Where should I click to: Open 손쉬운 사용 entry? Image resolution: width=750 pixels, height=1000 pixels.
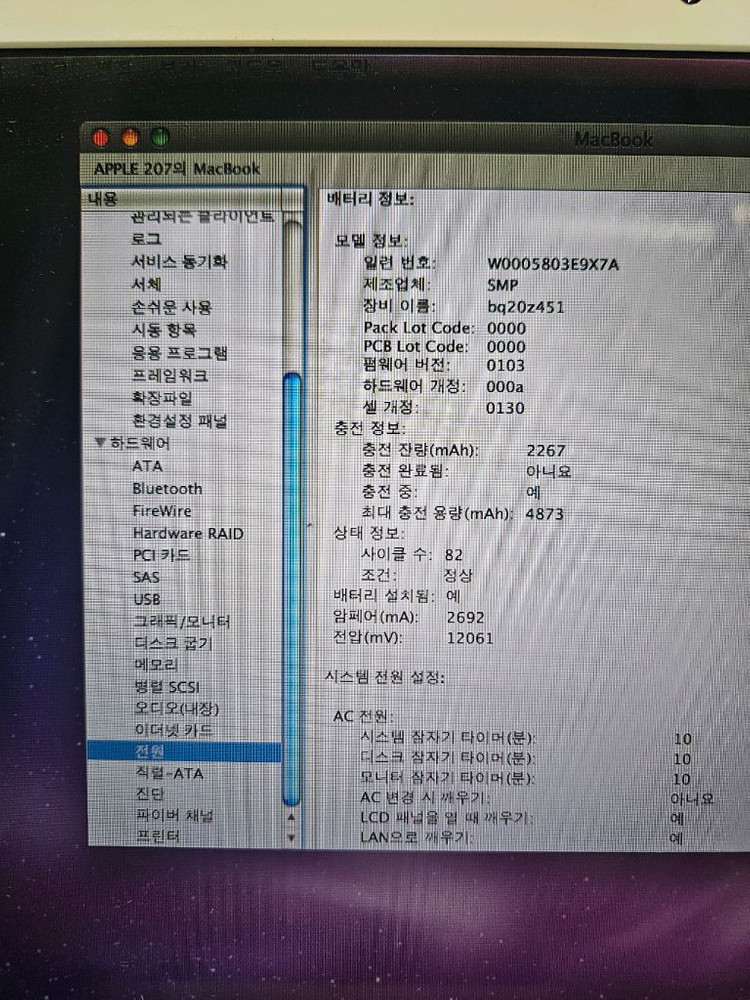coord(171,307)
